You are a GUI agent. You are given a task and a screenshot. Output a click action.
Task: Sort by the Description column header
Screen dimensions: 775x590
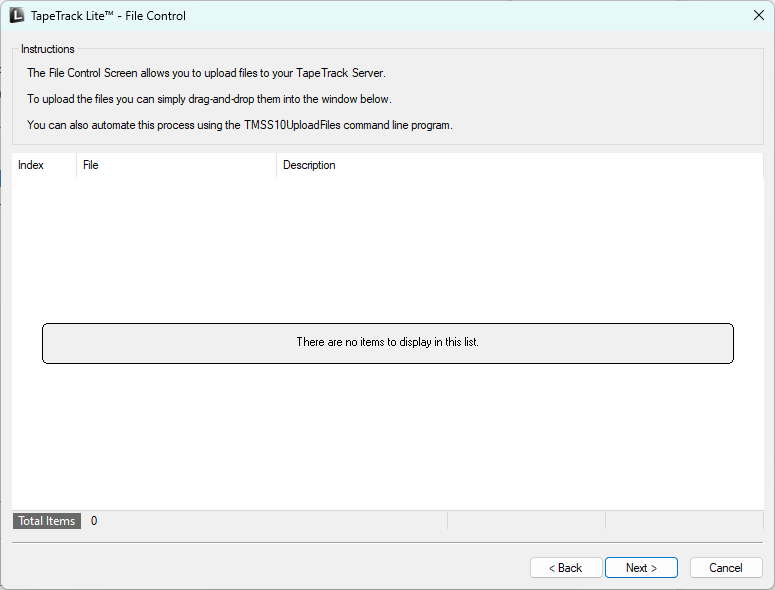pyautogui.click(x=519, y=165)
